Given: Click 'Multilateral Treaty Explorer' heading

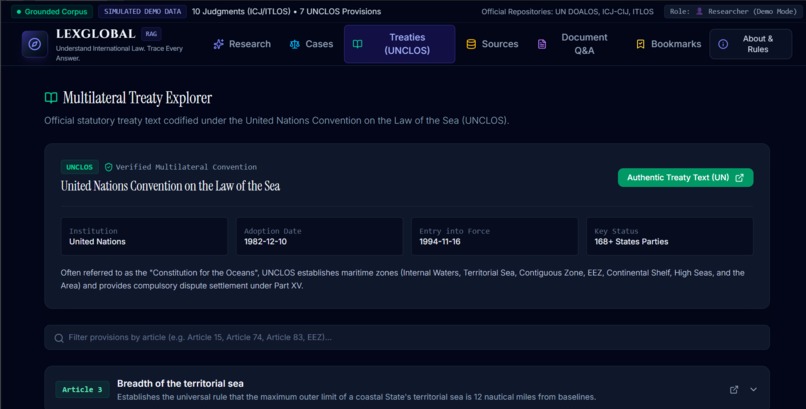Looking at the screenshot, I should 137,98.
